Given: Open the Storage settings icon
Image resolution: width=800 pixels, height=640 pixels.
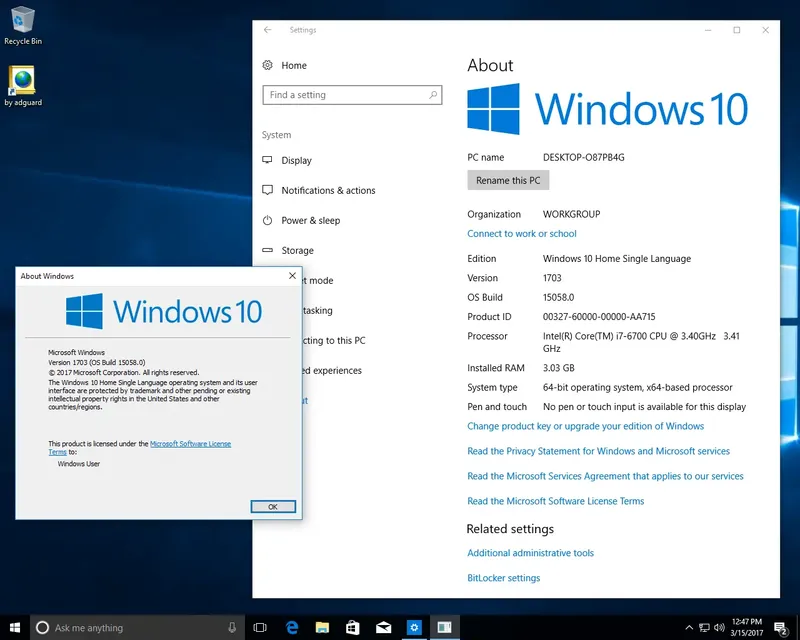Looking at the screenshot, I should [x=267, y=250].
